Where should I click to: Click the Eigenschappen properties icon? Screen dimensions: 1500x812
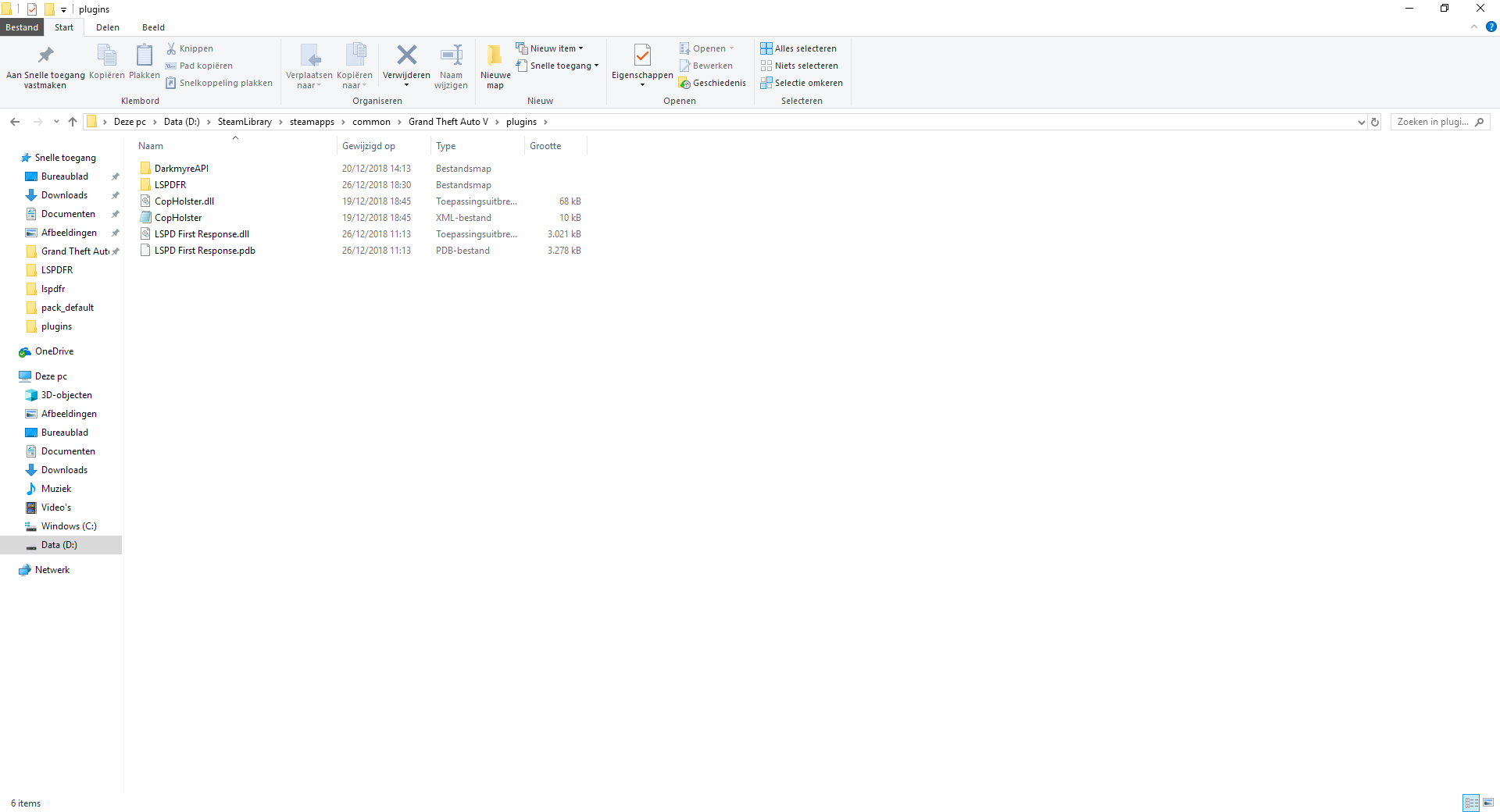point(642,55)
